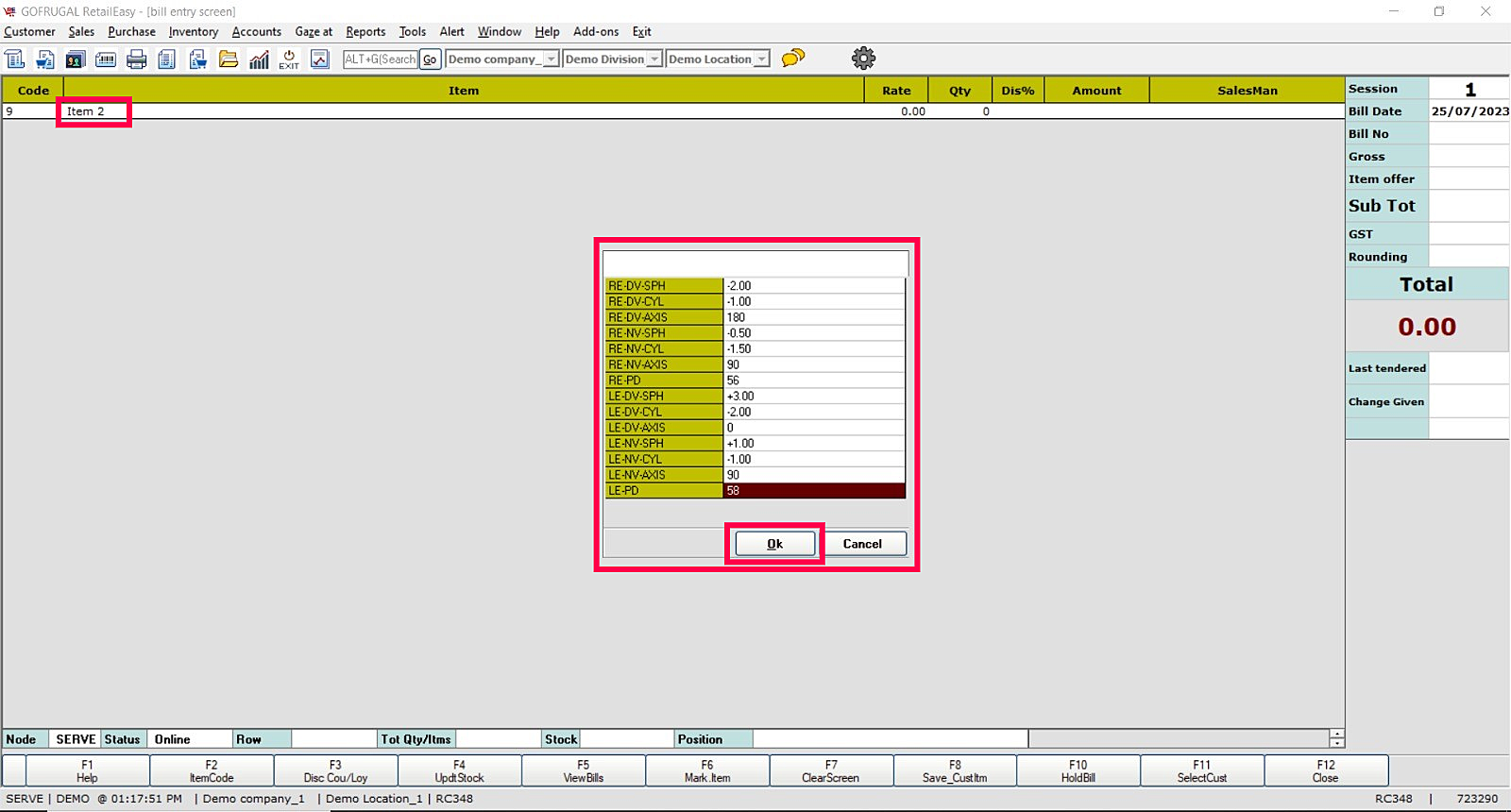Click the Rate cell showing 0.00
Image resolution: width=1511 pixels, height=812 pixels.
click(x=896, y=111)
